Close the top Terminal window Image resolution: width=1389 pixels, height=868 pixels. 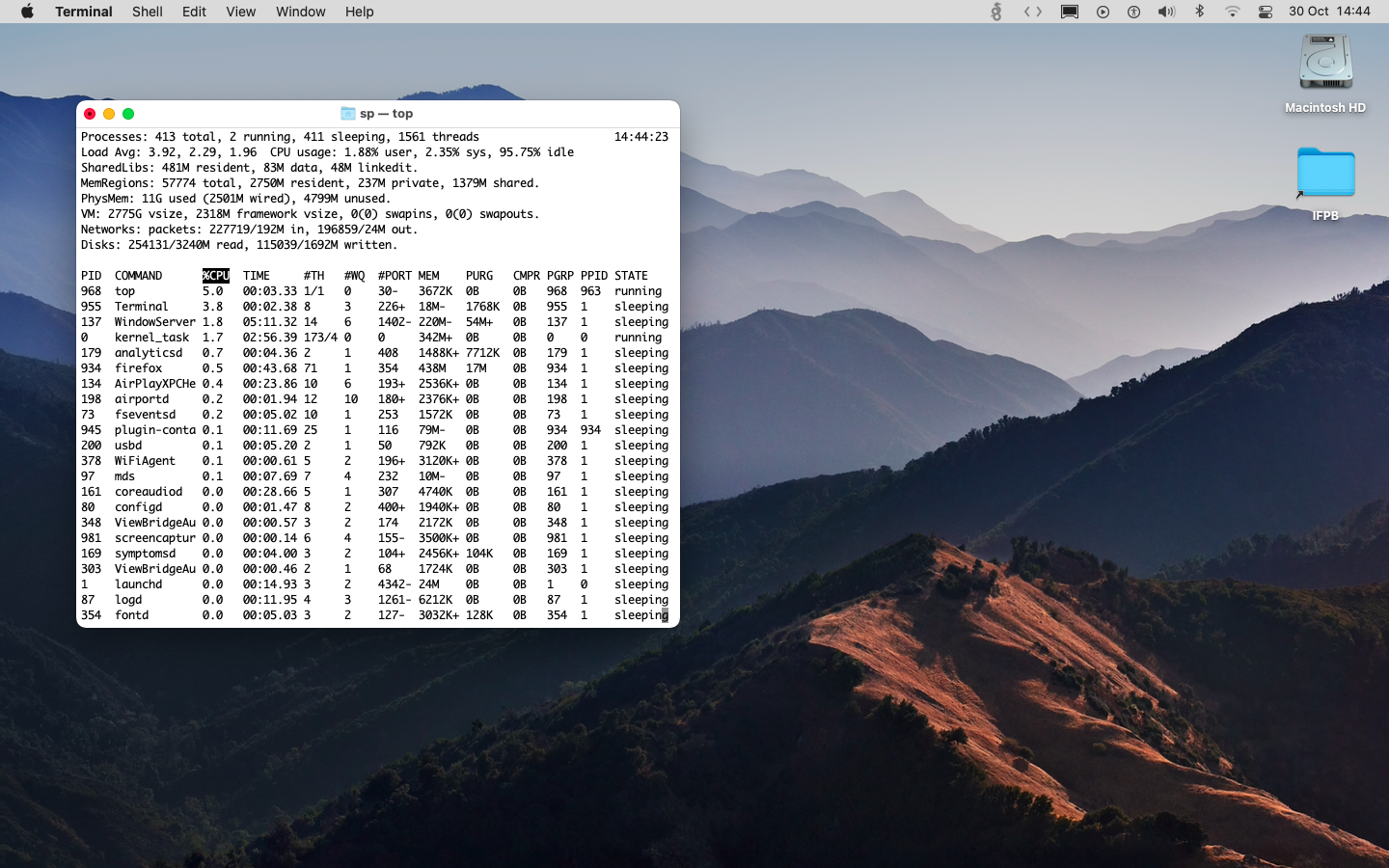[x=90, y=114]
